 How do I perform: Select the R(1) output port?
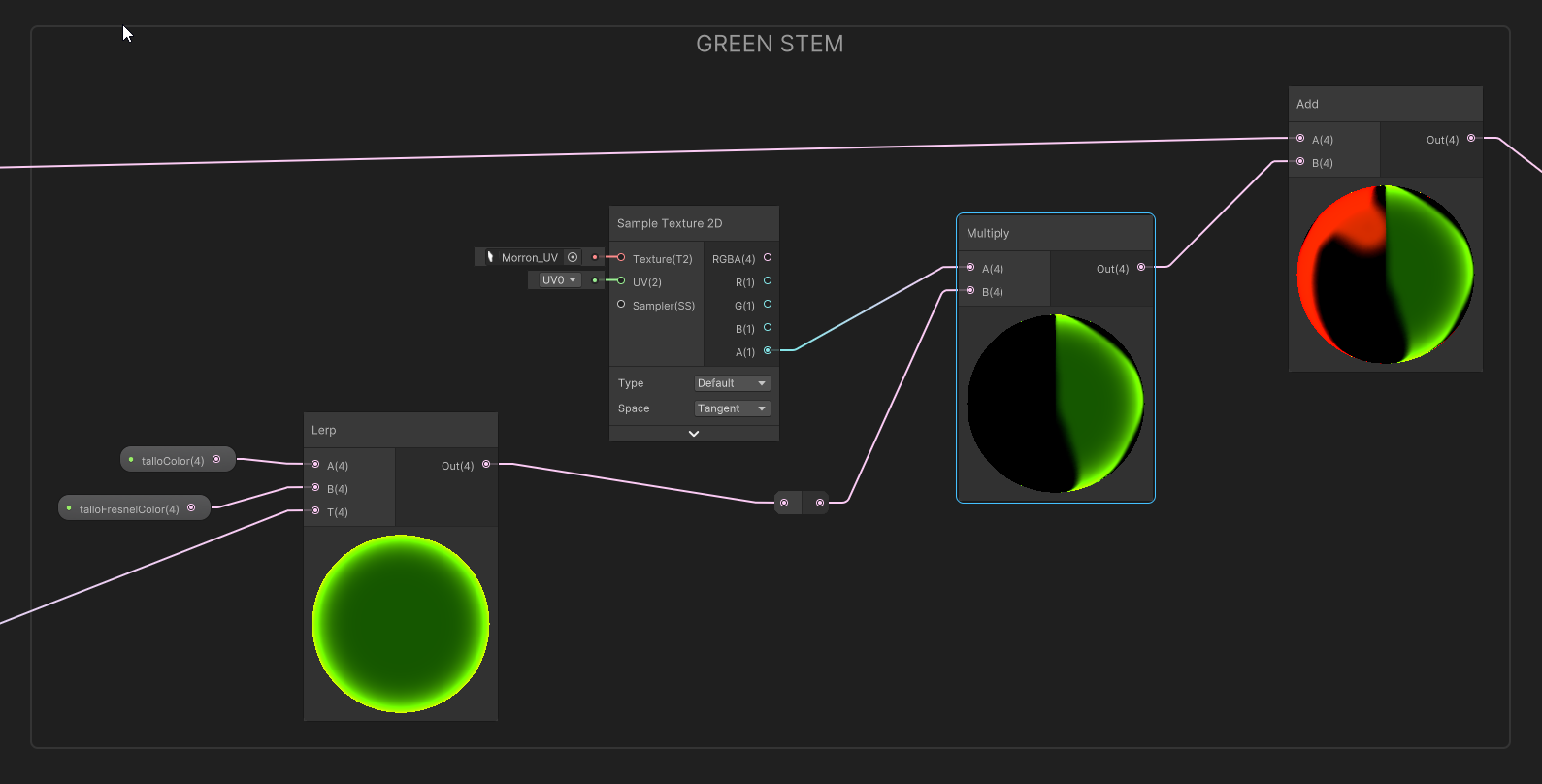coord(768,281)
